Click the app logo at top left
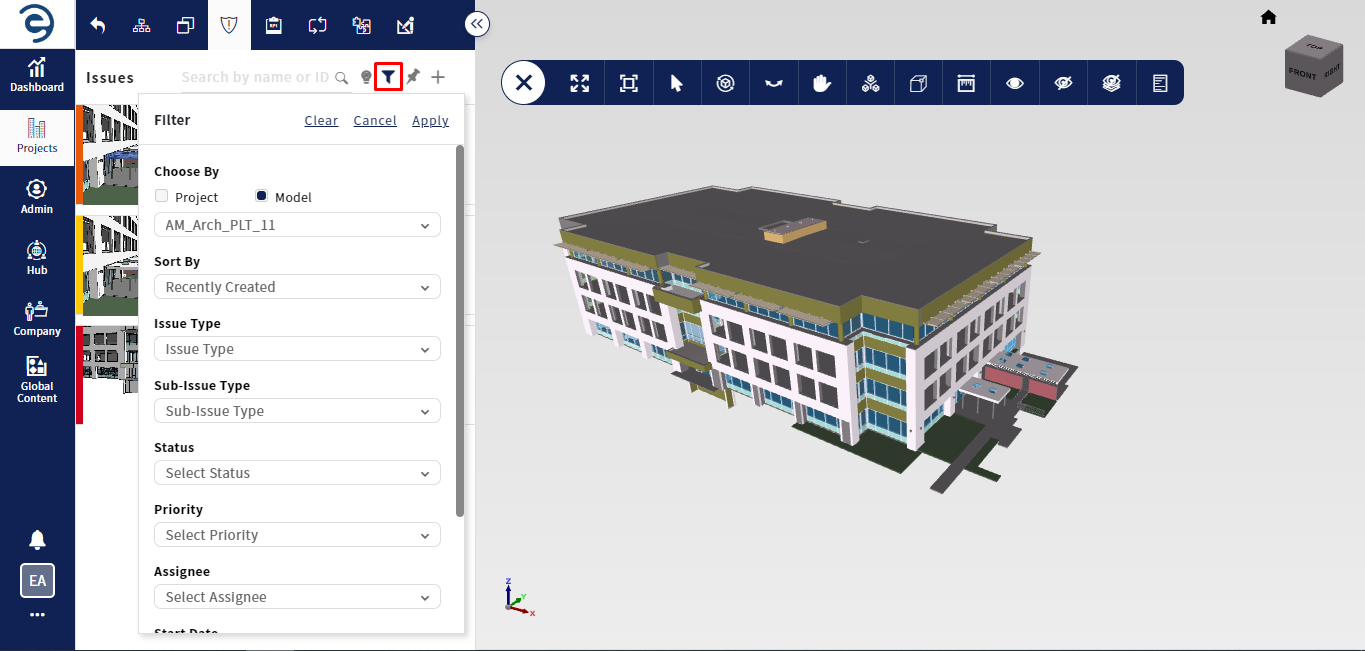The width and height of the screenshot is (1365, 651). 37,24
